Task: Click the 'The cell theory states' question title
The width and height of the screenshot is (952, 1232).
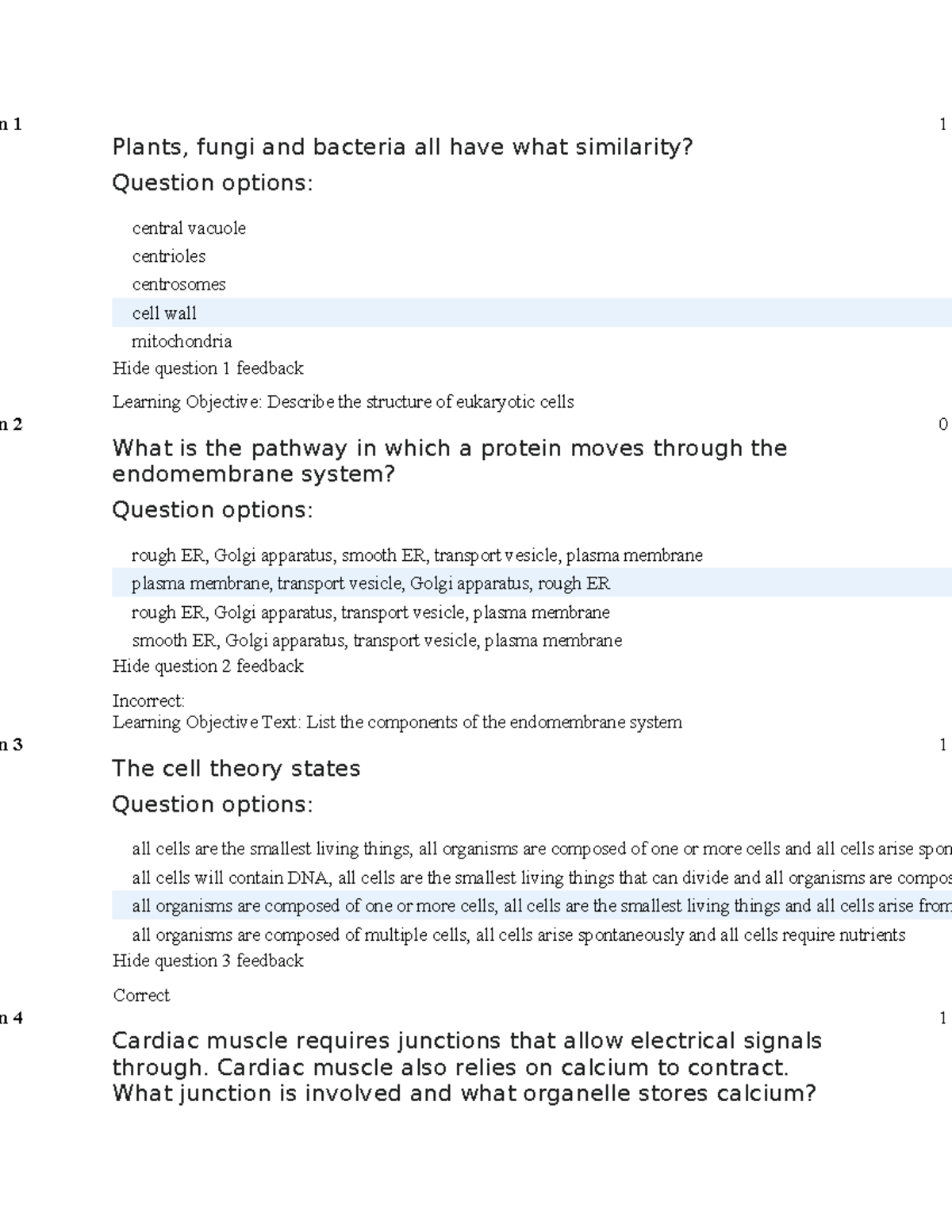Action: coord(236,769)
